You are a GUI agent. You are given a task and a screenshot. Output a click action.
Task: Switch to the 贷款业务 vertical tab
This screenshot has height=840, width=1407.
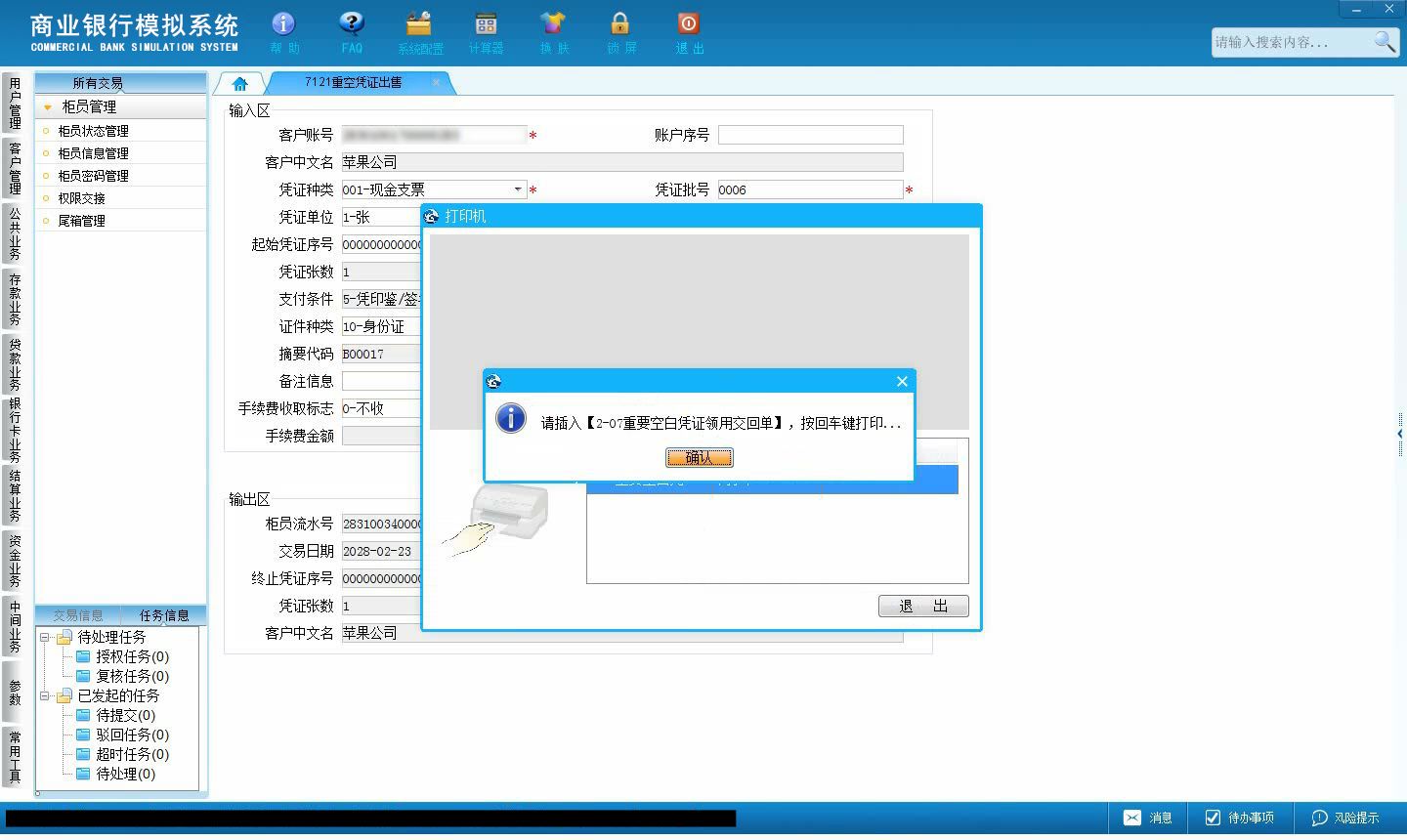(x=15, y=364)
